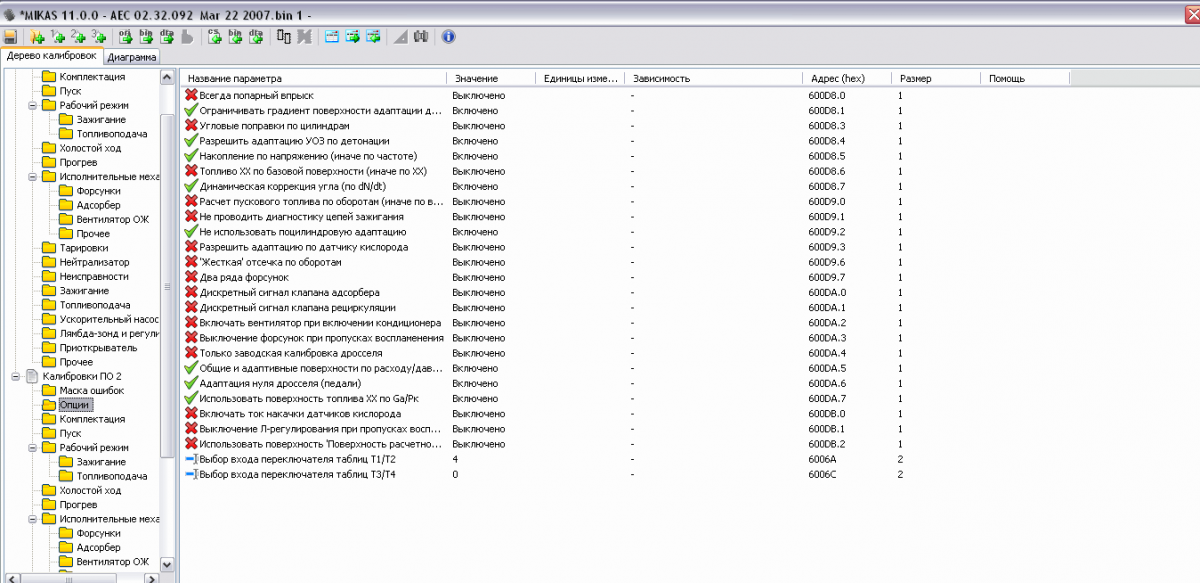
Task: Click address cell '6006A'
Action: 824,459
